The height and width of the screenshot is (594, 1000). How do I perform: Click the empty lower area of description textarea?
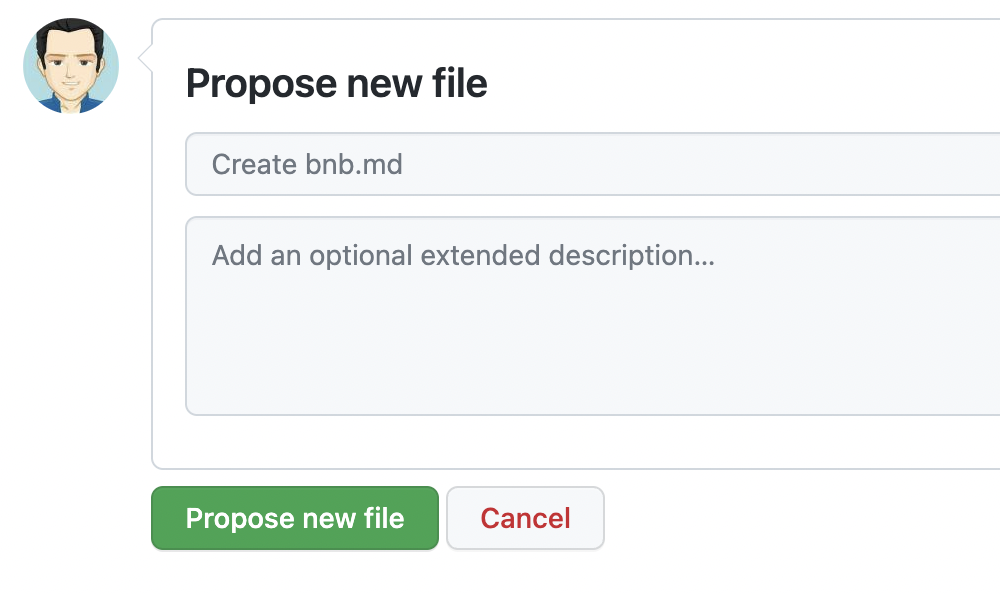[x=592, y=357]
